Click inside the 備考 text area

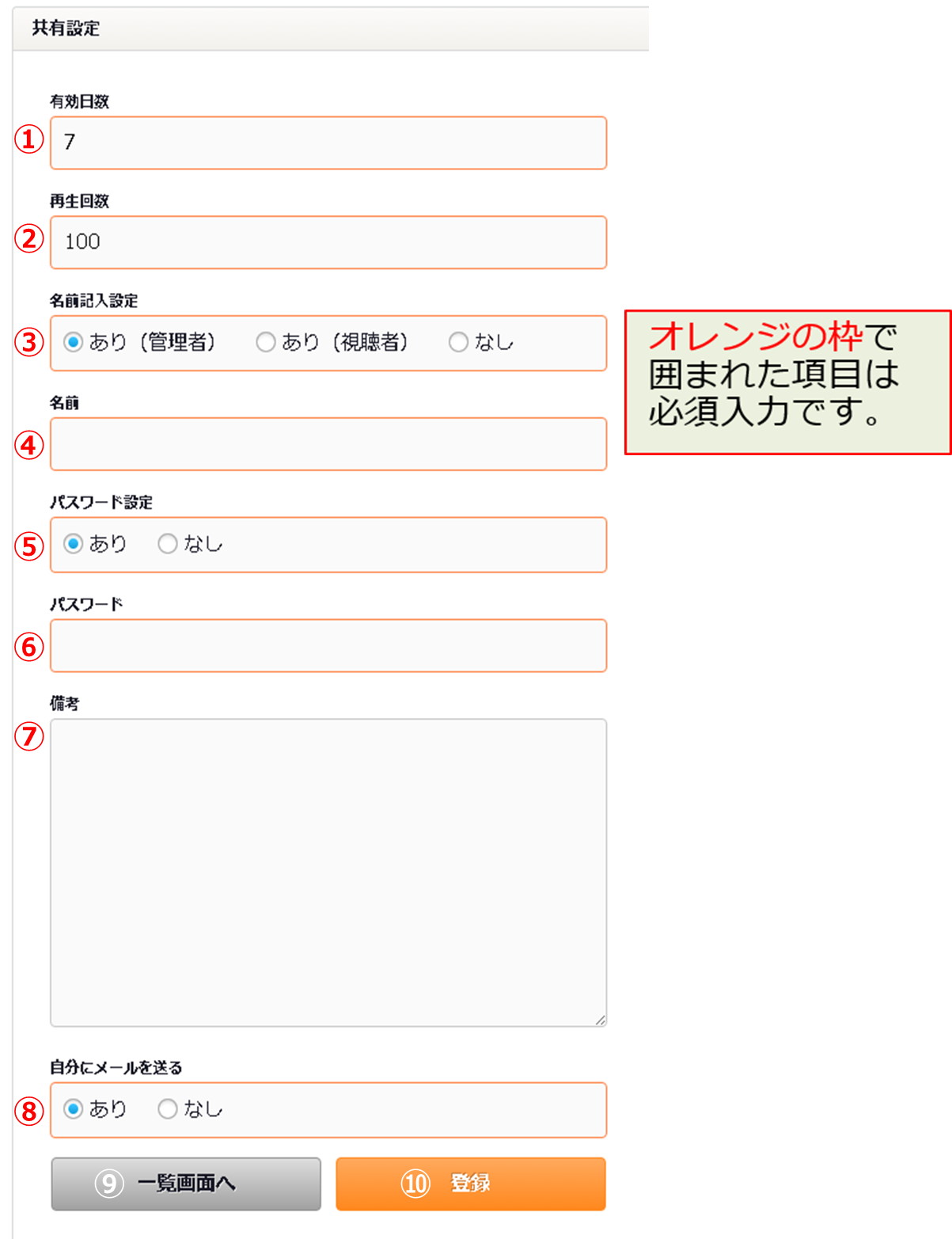pyautogui.click(x=328, y=871)
